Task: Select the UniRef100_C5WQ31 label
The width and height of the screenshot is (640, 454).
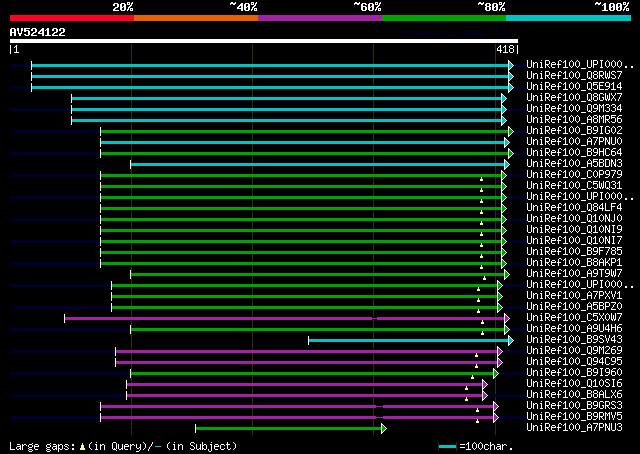Action: click(574, 186)
